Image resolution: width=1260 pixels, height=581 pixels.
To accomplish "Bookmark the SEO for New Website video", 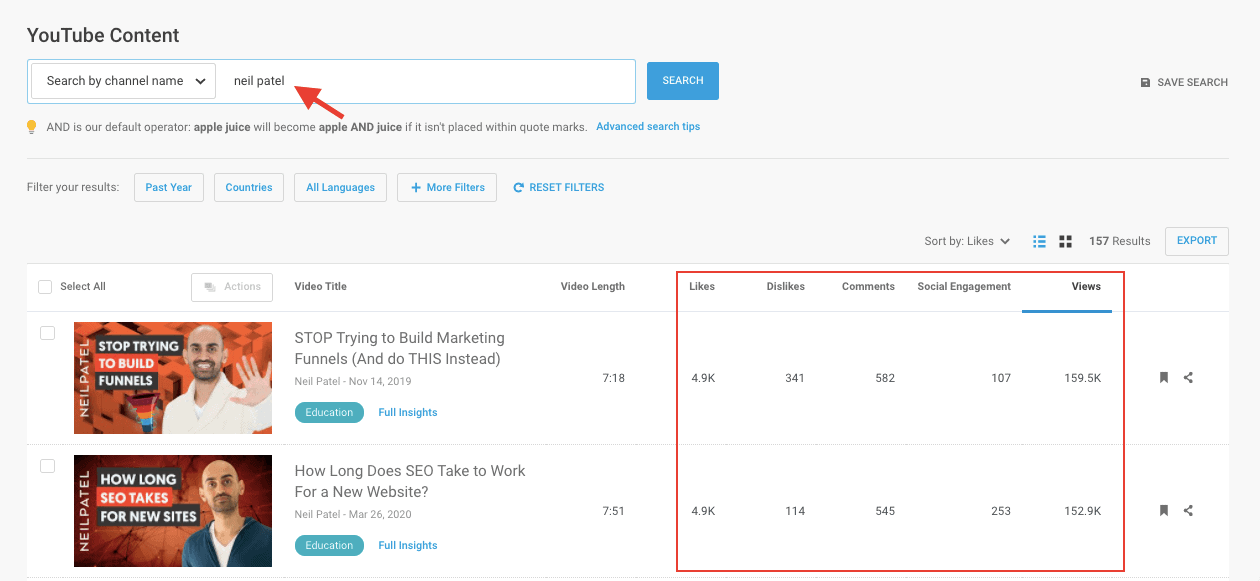I will [x=1163, y=511].
